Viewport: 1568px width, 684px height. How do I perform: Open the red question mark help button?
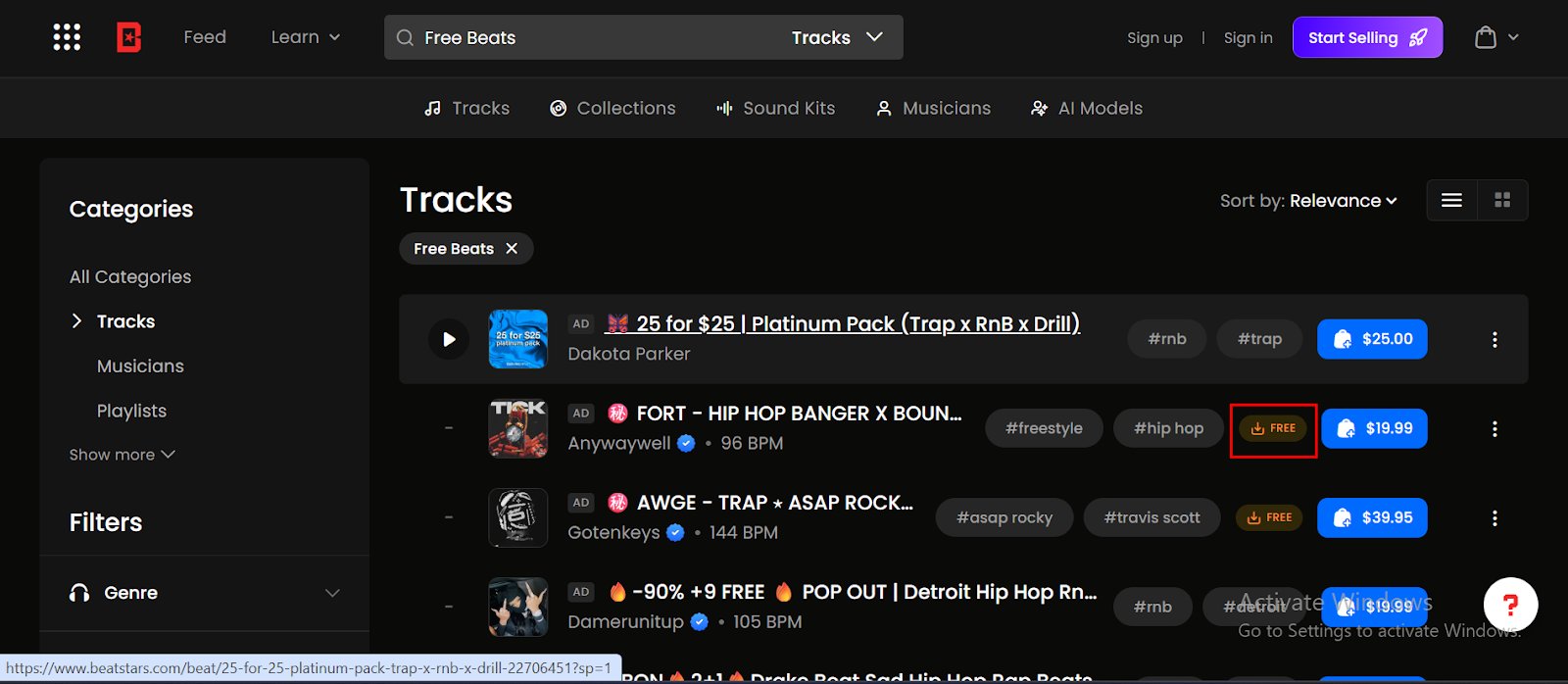(1510, 605)
